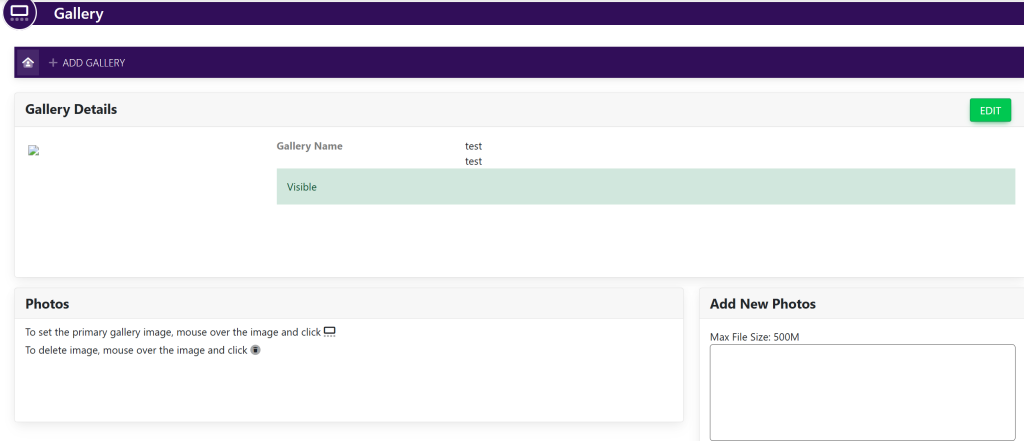The width and height of the screenshot is (1024, 441).
Task: Click the Photos panel heading
Action: coord(47,303)
